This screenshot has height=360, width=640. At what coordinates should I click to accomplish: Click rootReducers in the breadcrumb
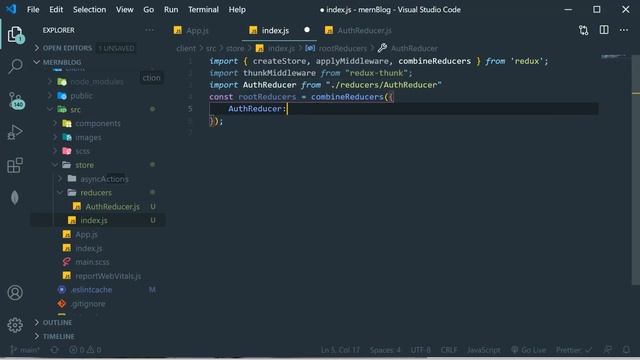(x=342, y=48)
